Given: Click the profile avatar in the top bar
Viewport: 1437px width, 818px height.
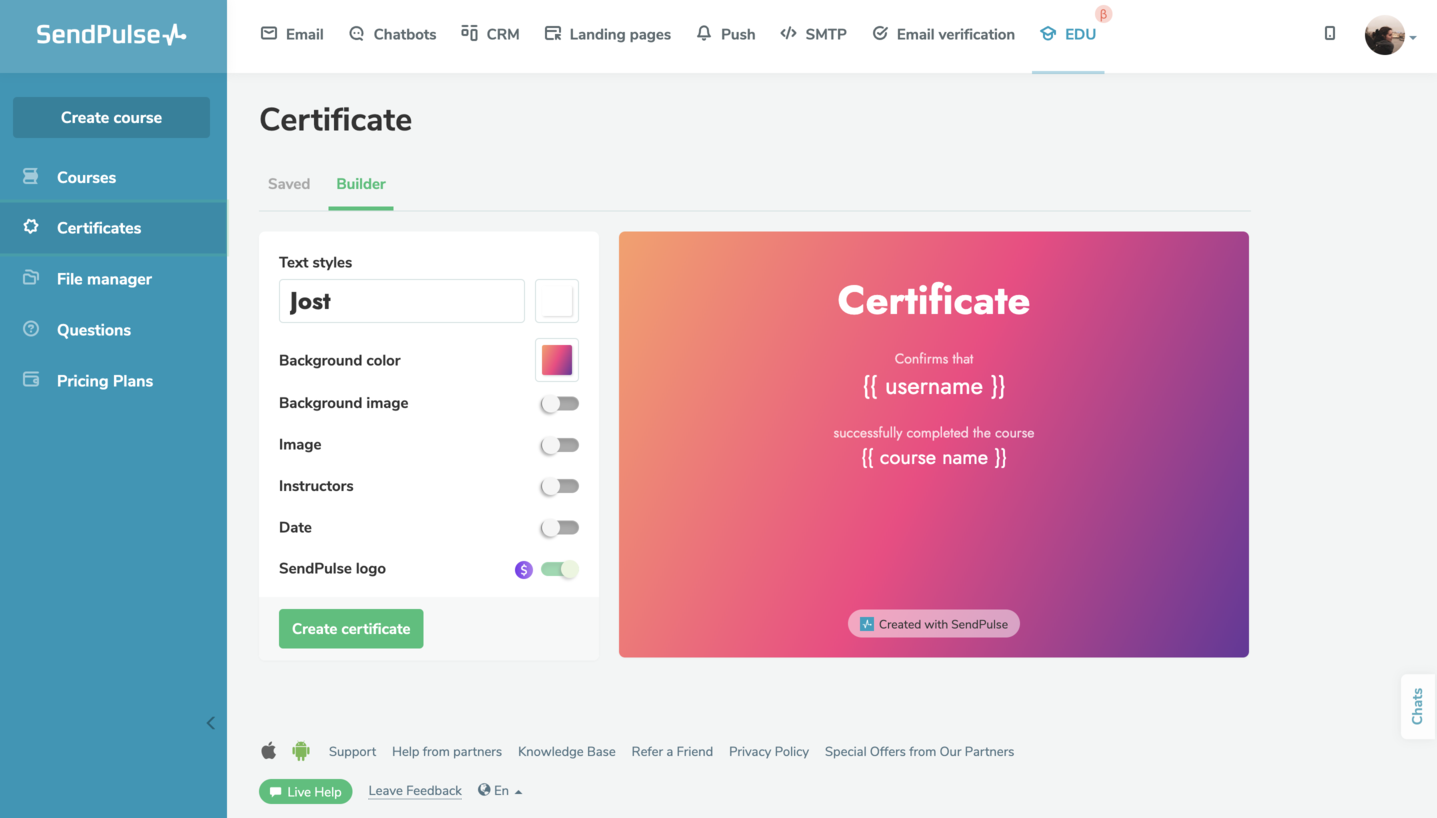Looking at the screenshot, I should pos(1386,34).
